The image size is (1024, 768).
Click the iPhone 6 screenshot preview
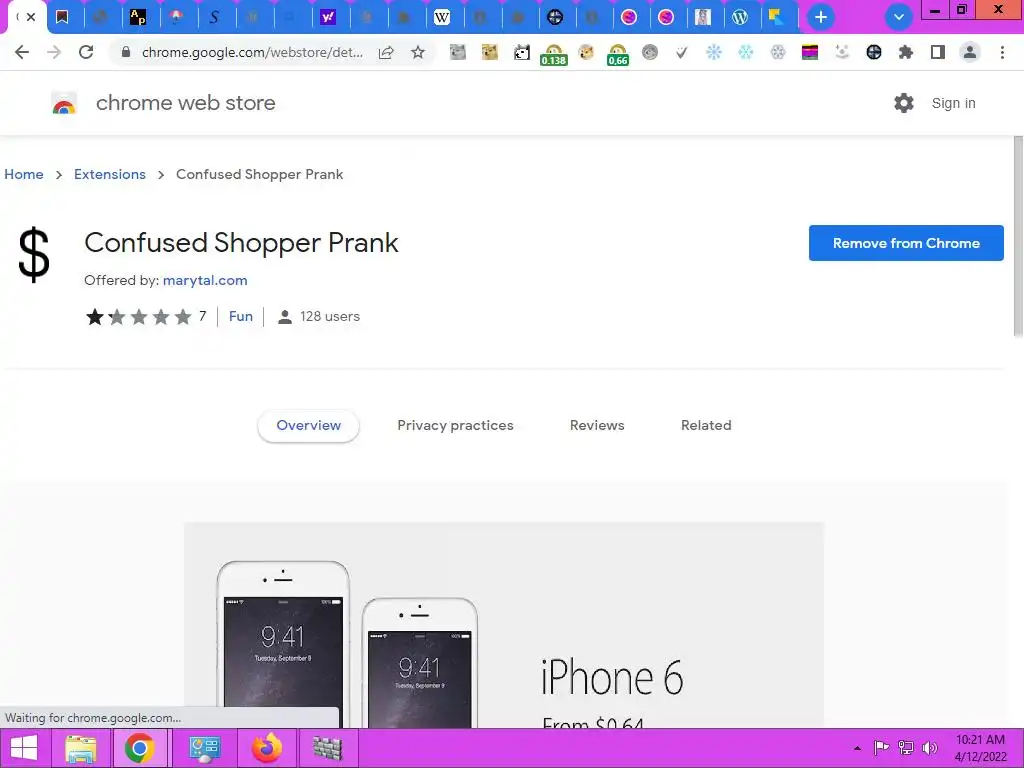[x=504, y=625]
